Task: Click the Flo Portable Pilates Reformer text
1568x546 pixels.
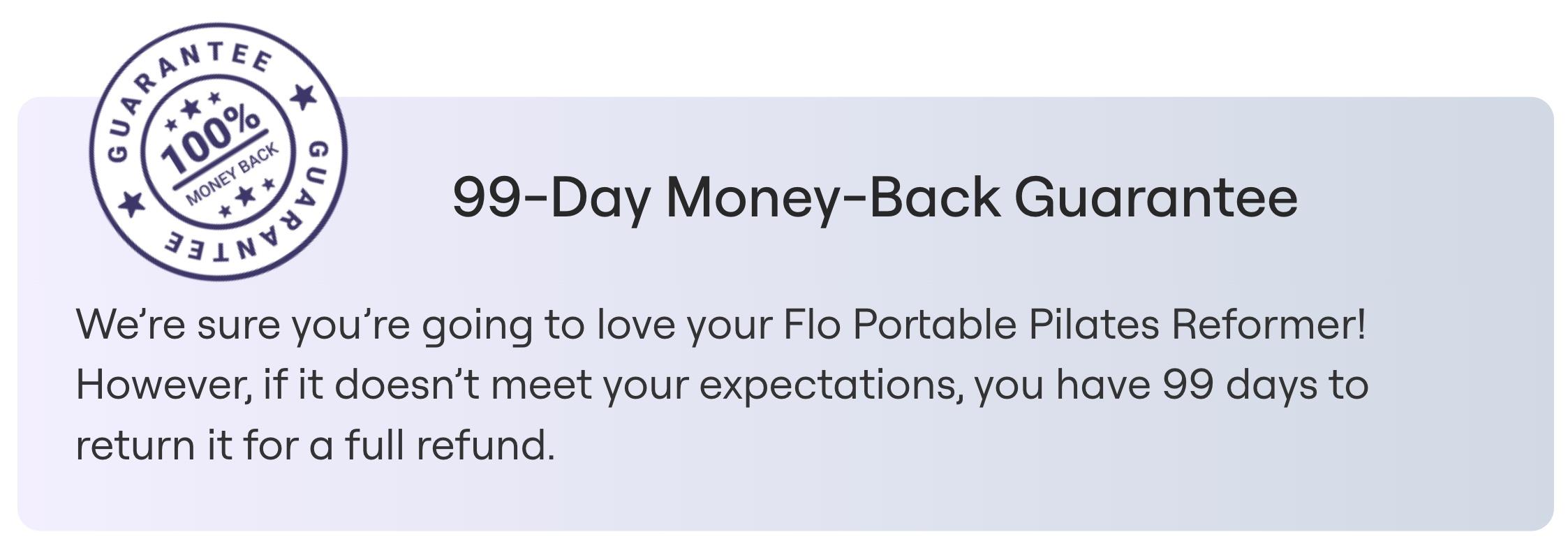Action: point(1074,325)
